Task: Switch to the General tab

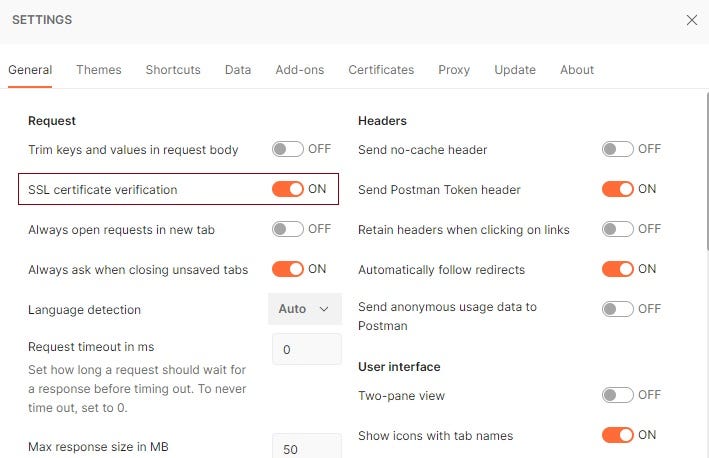Action: click(x=30, y=70)
